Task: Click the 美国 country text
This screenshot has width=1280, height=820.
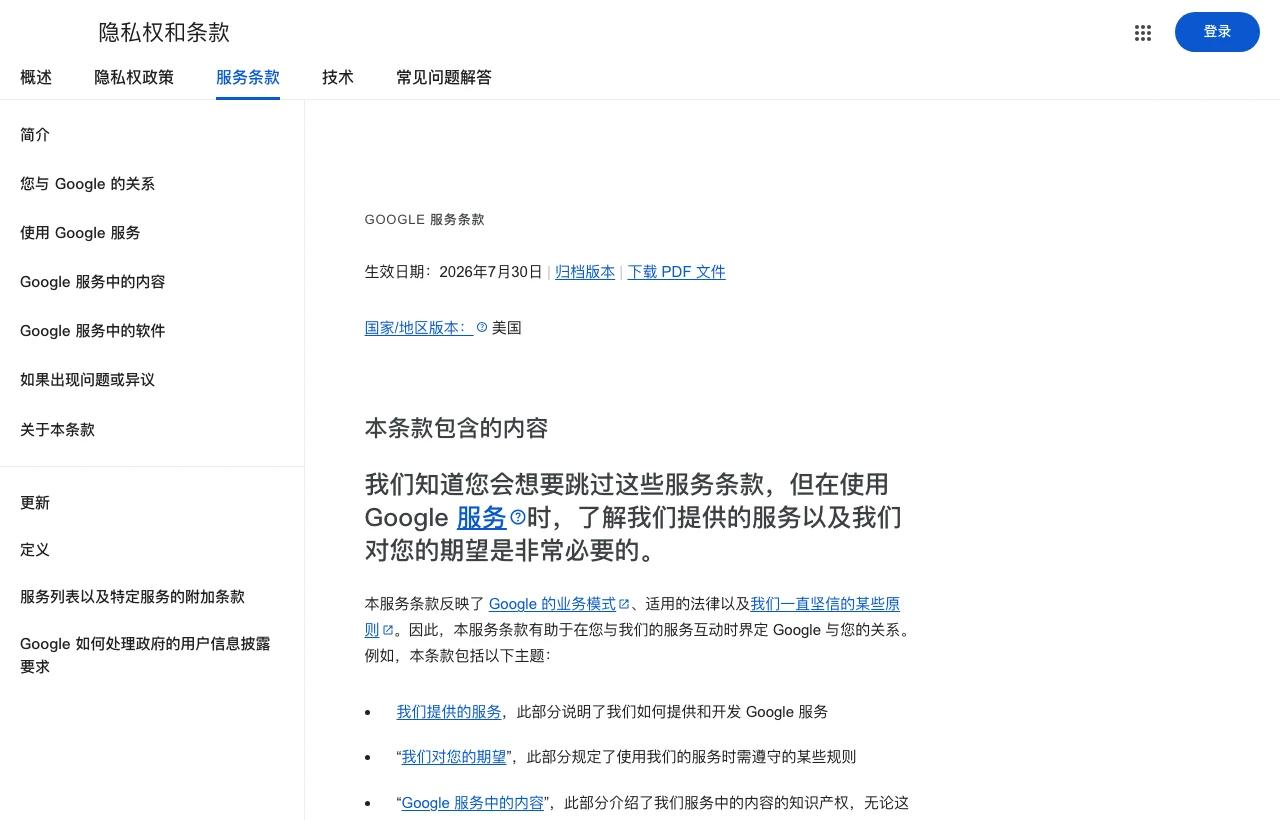Action: coord(507,327)
